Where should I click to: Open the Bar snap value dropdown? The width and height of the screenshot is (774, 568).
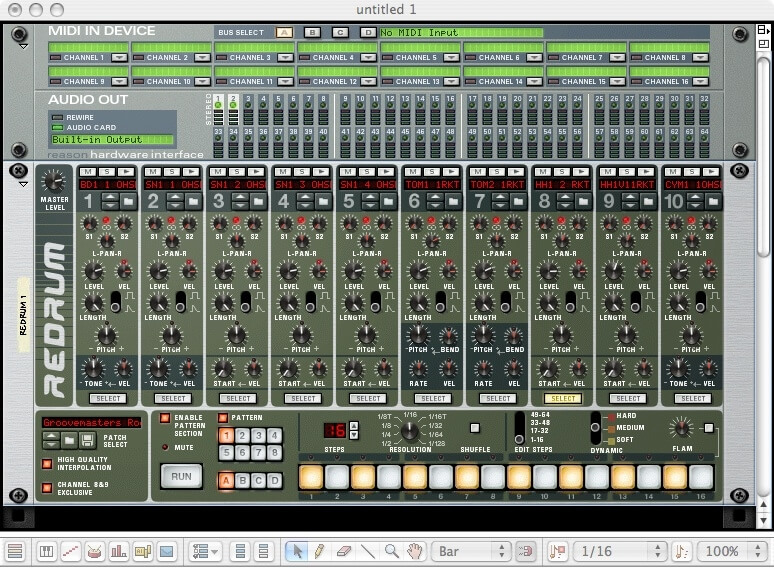coord(471,551)
